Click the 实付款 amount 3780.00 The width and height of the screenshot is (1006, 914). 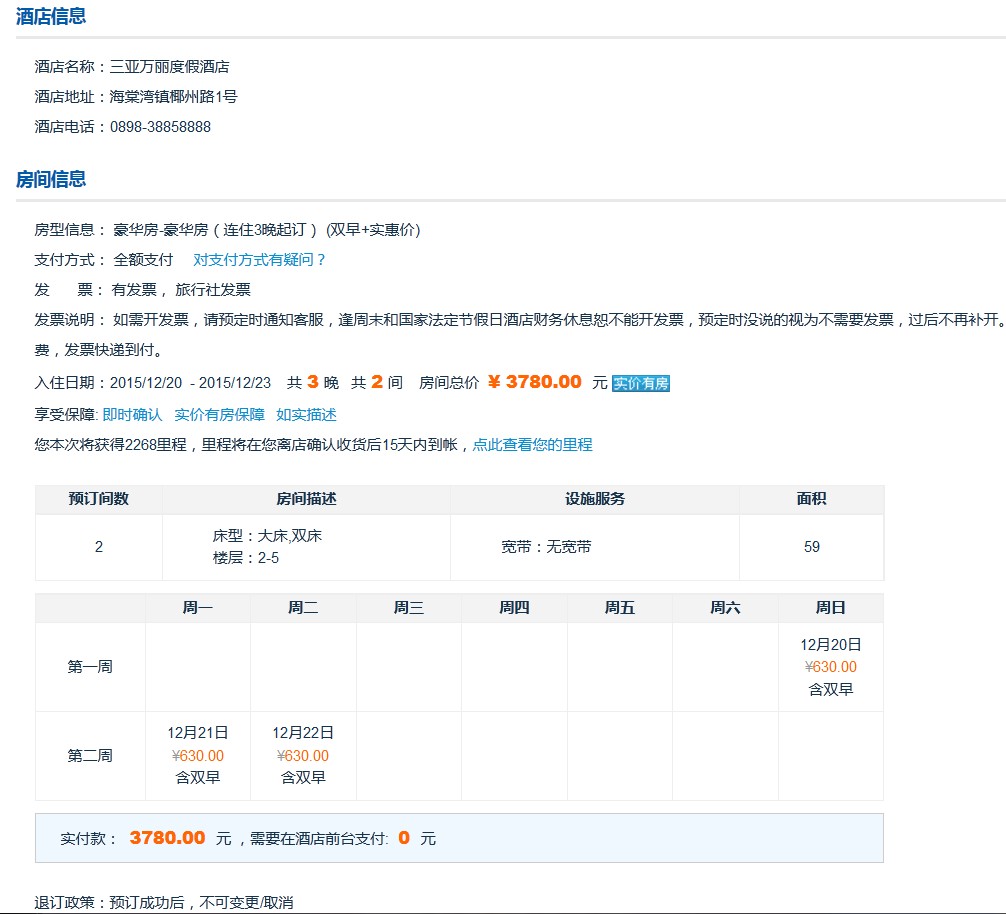[x=167, y=838]
